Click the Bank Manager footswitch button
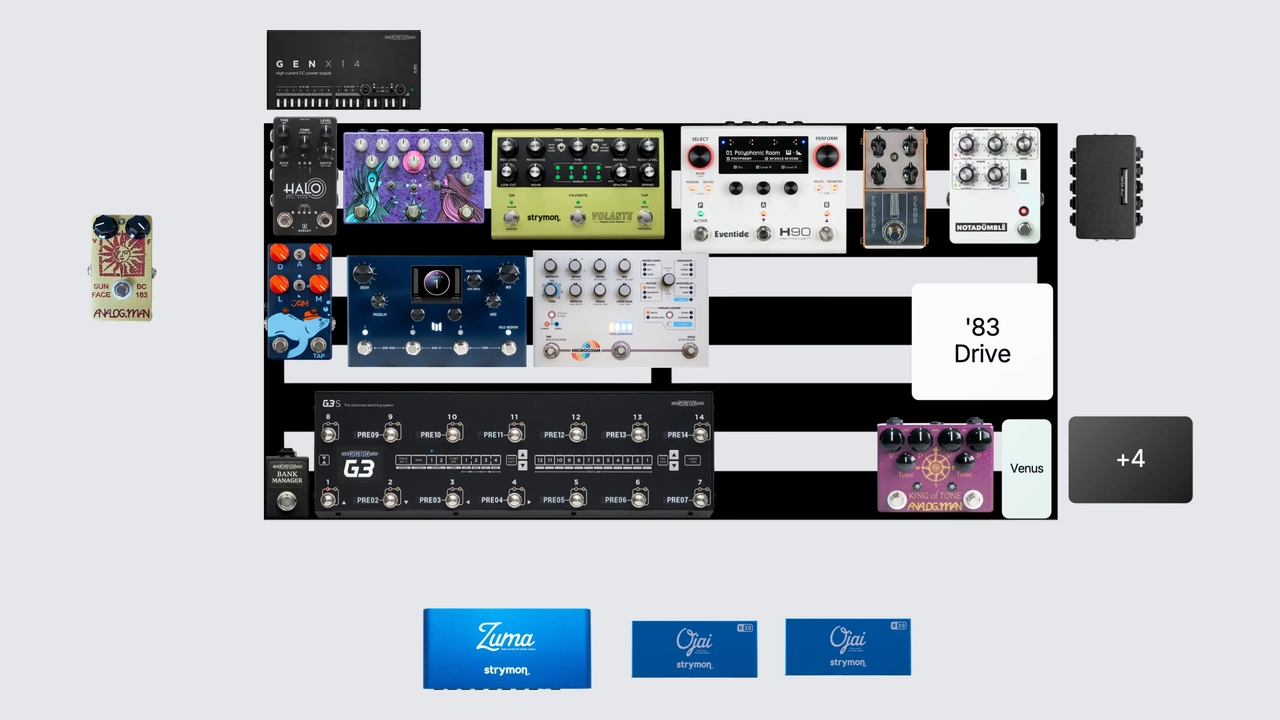This screenshot has width=1280, height=720. [x=287, y=500]
